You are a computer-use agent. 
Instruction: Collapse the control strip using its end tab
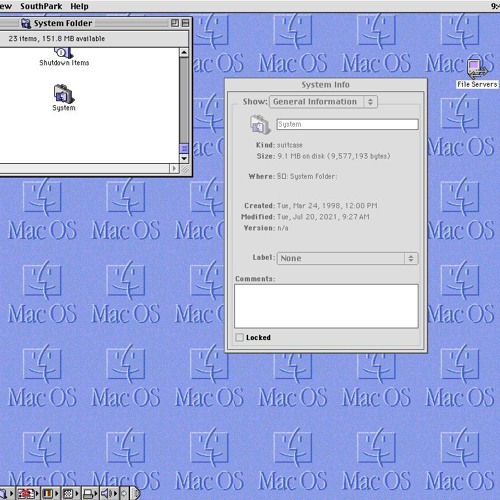[135, 493]
